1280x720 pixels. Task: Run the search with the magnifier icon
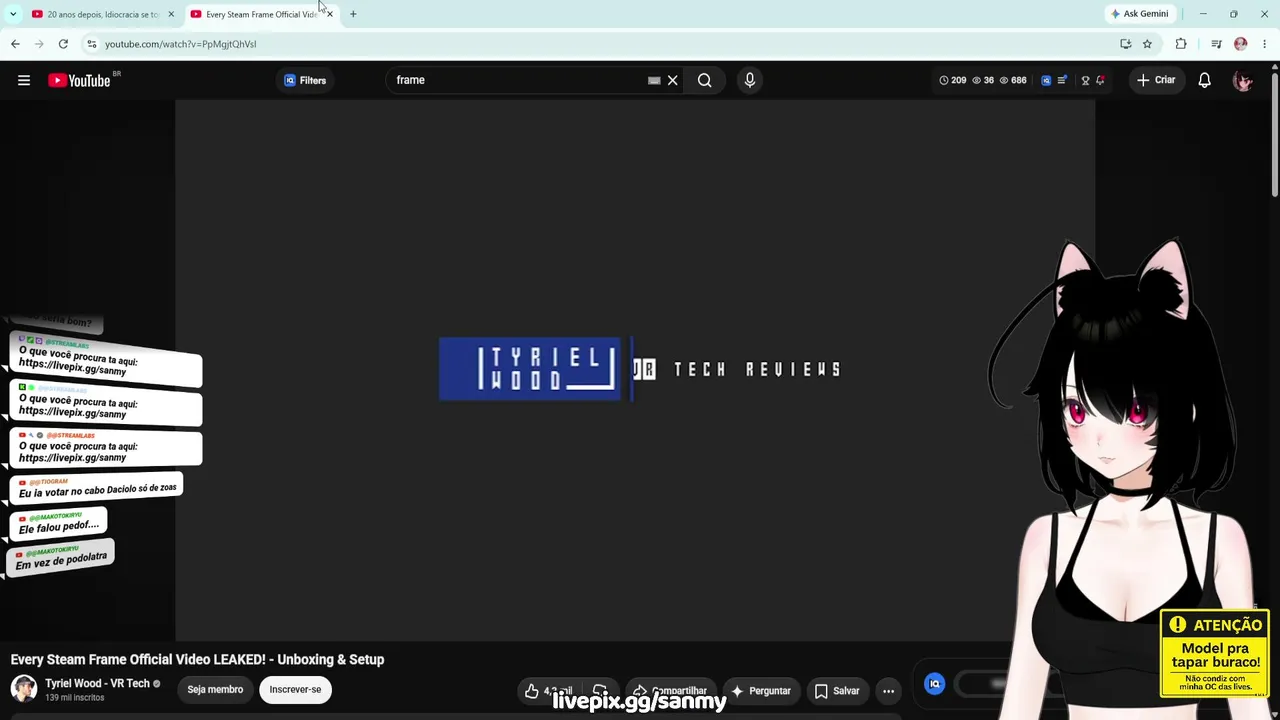tap(705, 80)
